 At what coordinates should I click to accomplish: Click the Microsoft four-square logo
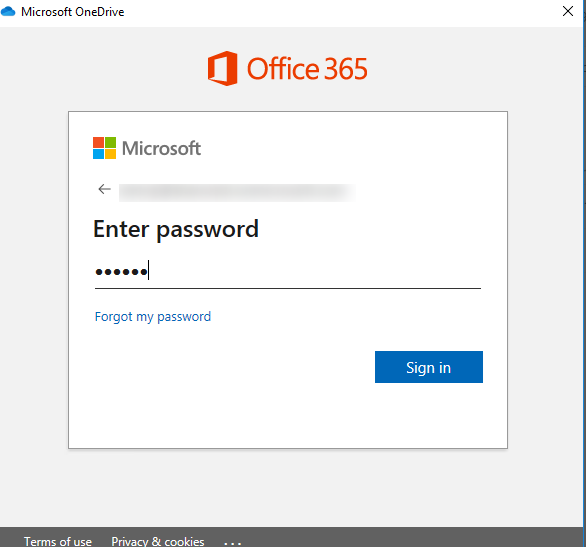pos(104,148)
